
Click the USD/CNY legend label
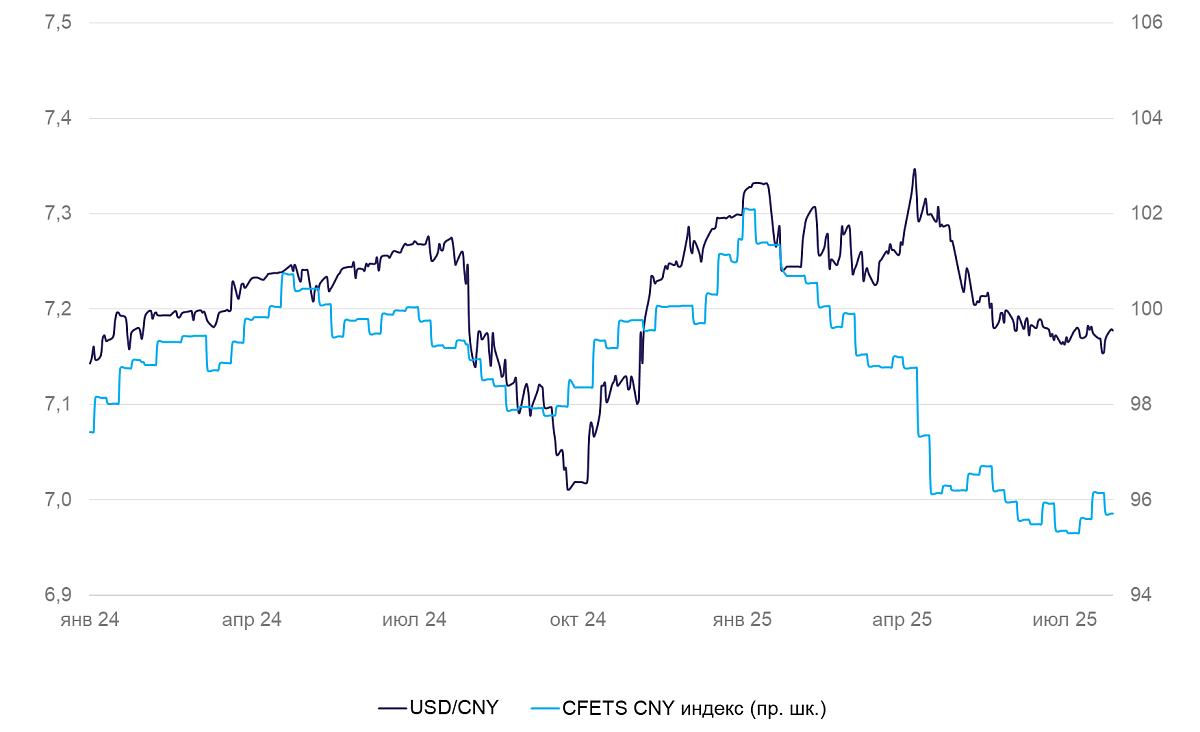[x=453, y=708]
